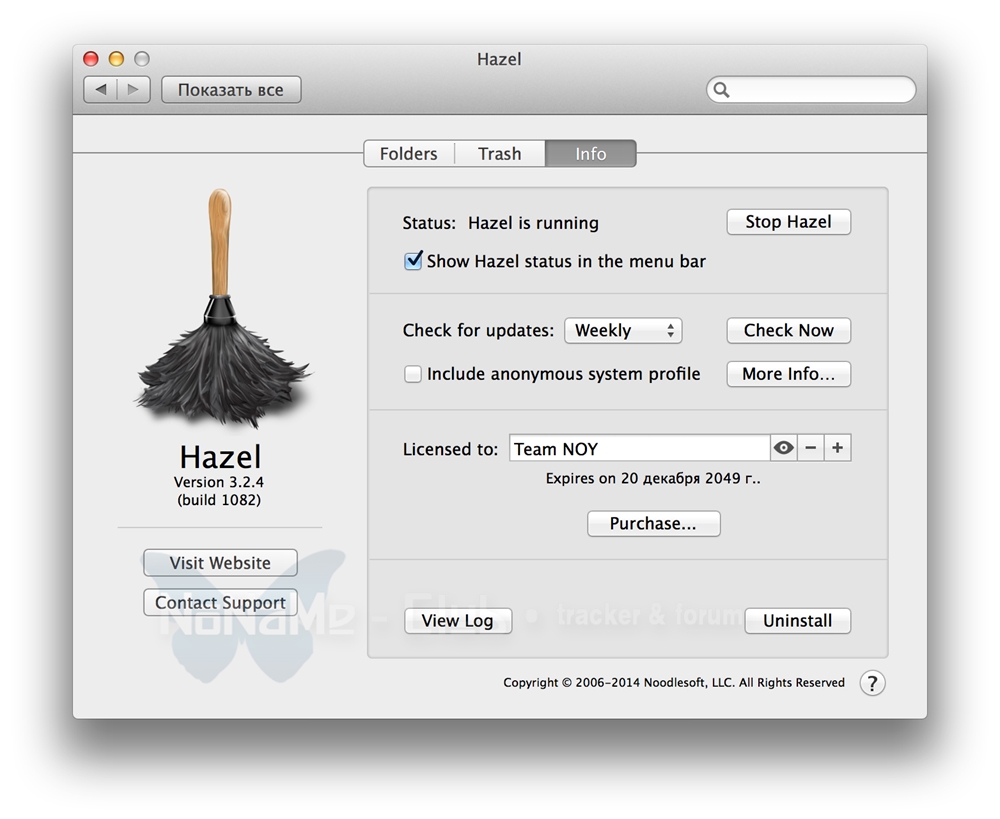The image size is (1000, 819).
Task: Click the Hazel is running status text
Action: click(533, 223)
